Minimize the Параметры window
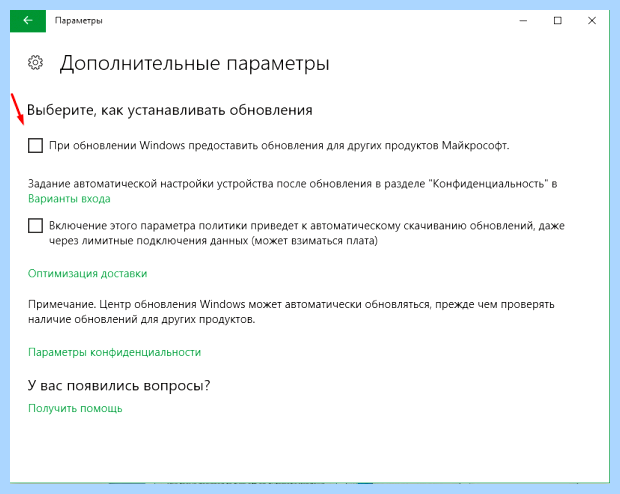 [523, 21]
